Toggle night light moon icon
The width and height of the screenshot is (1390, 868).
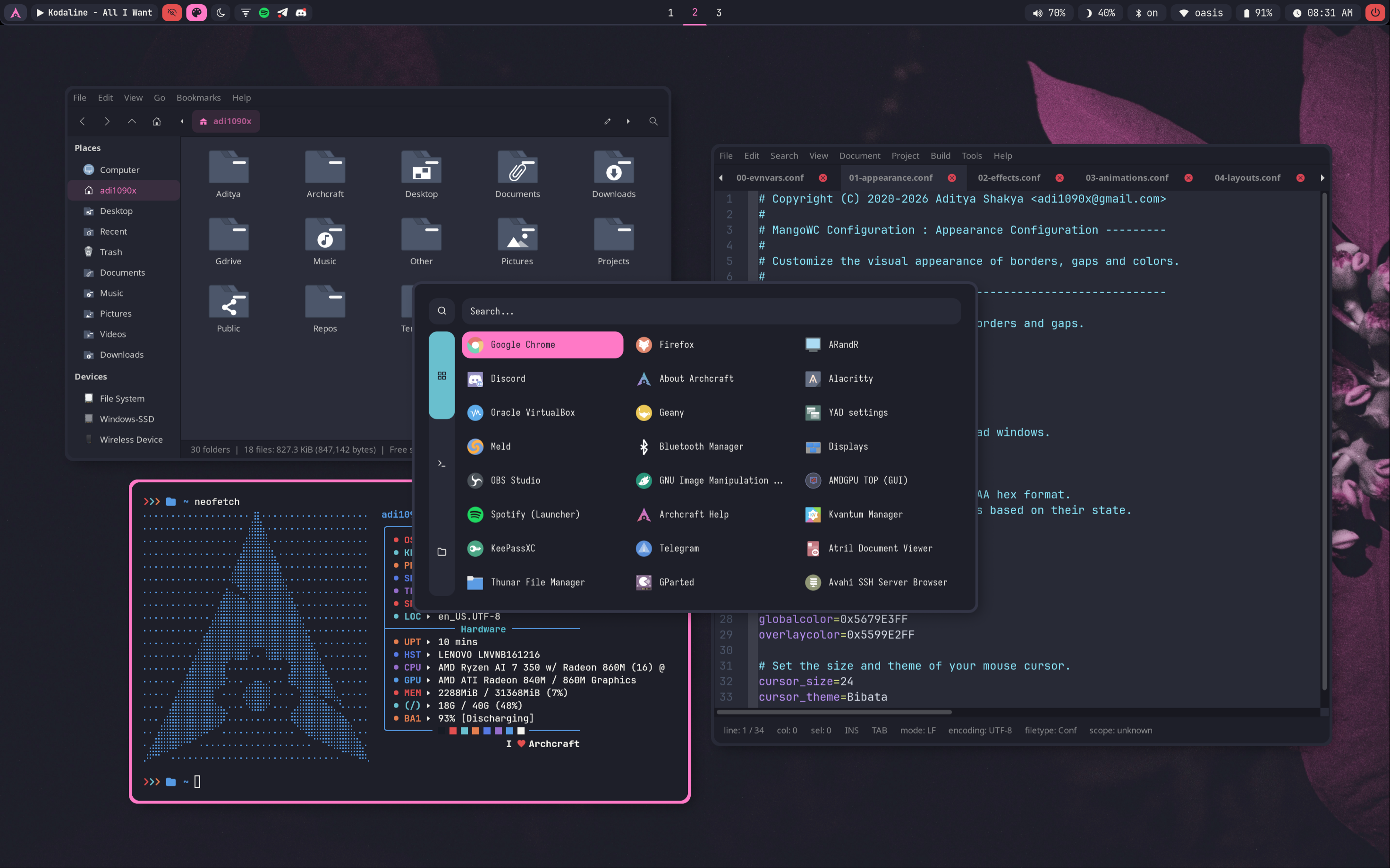point(221,13)
